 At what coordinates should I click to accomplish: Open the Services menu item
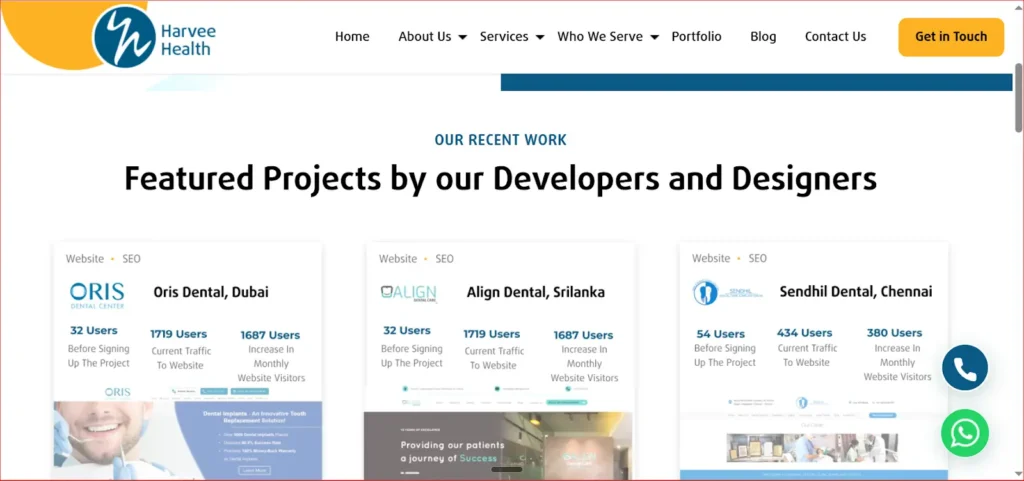[x=504, y=37]
